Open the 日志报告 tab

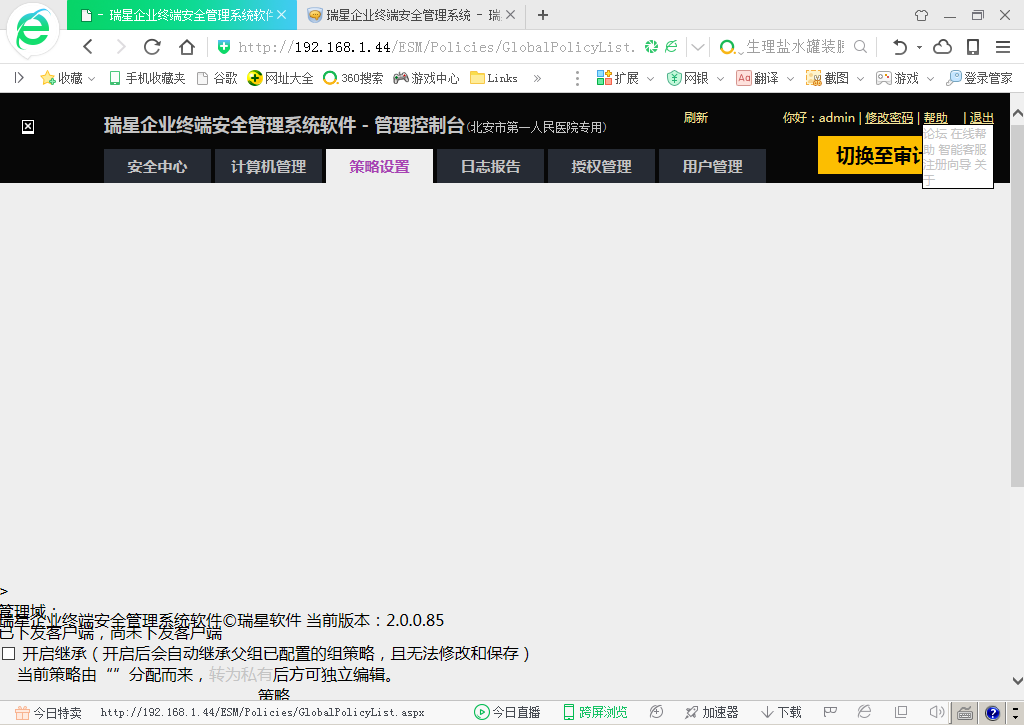(490, 166)
